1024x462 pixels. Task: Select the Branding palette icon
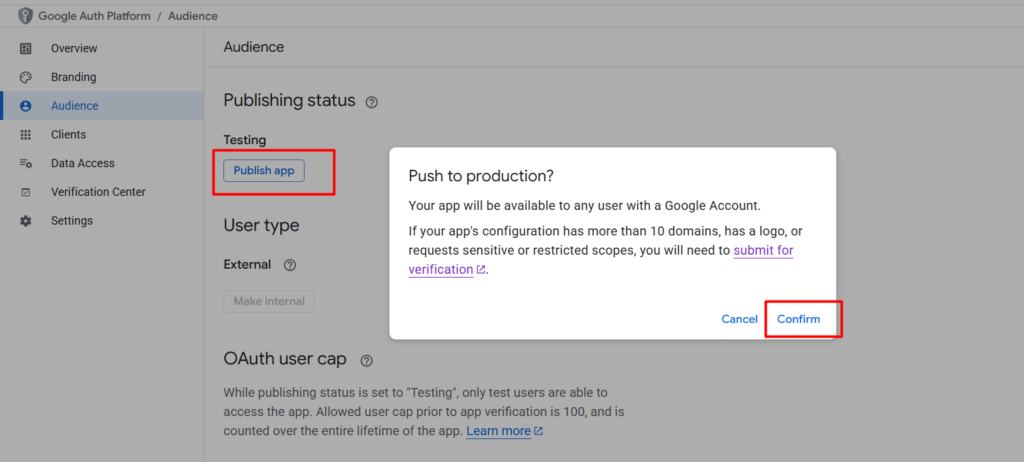25,77
